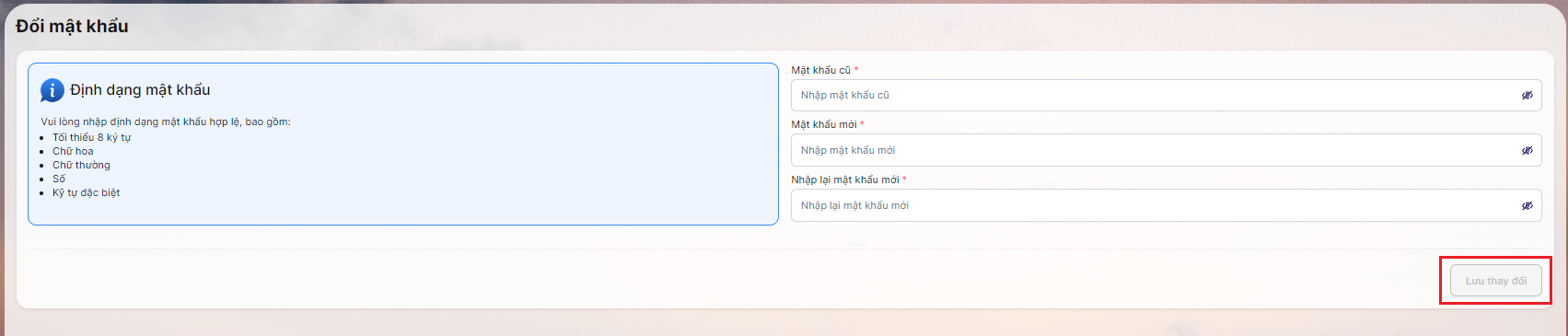This screenshot has width=1568, height=336.
Task: Show the old password with the eye icon
Action: 1527,96
